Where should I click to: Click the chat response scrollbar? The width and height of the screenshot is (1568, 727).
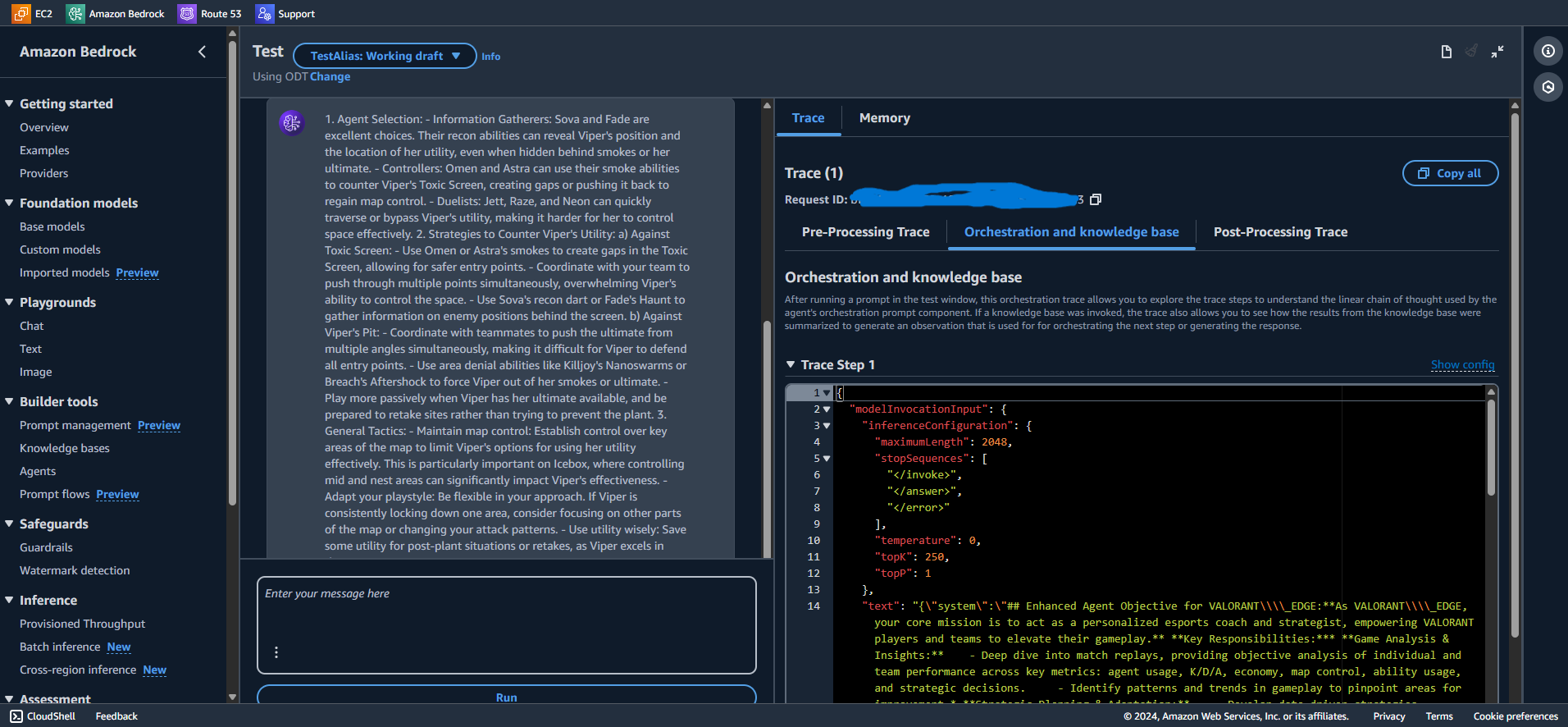[767, 439]
